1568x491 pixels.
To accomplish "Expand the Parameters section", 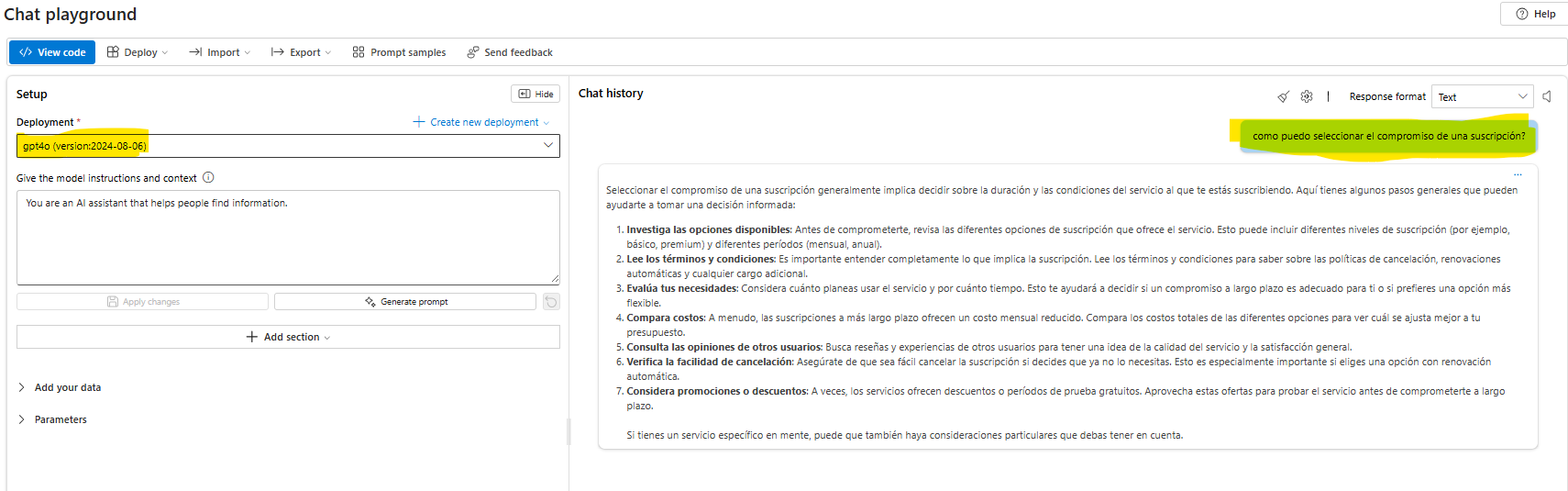I will 52,419.
